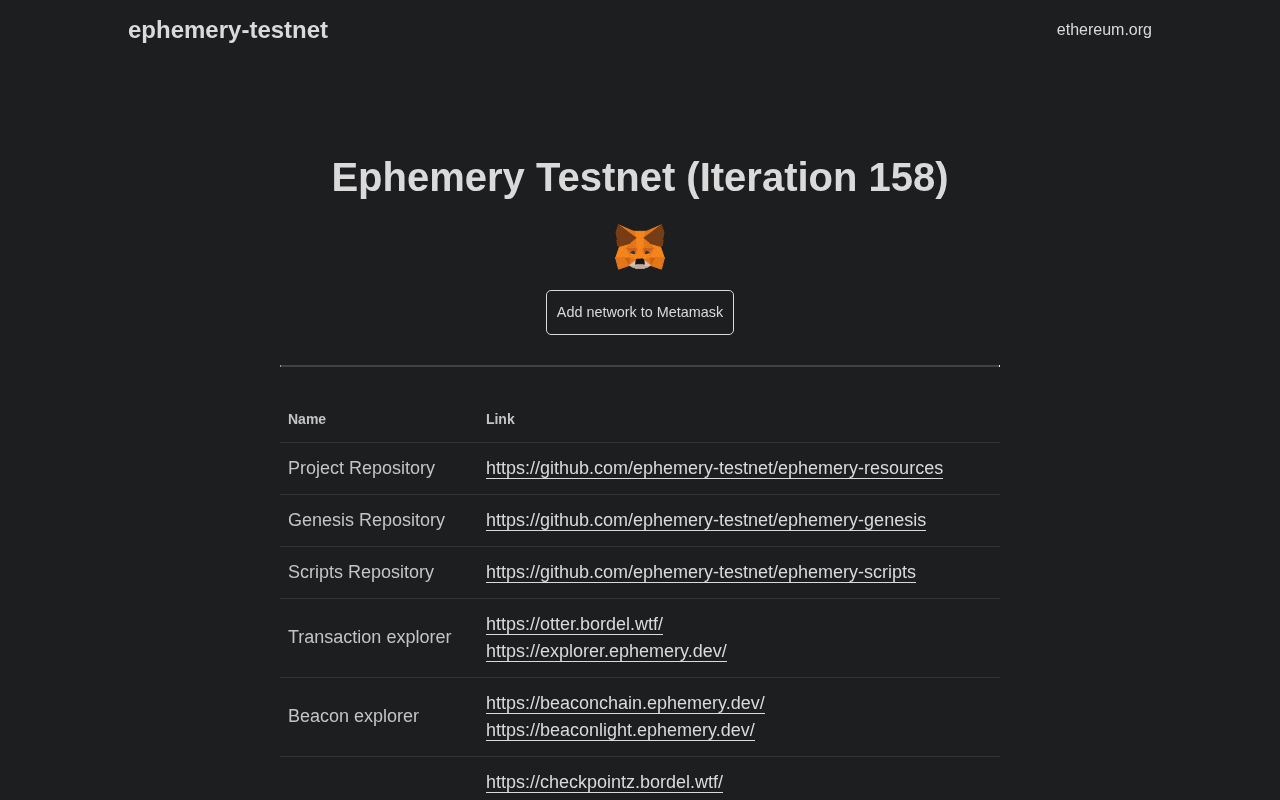Open the ephemery-resources GitHub link

714,468
